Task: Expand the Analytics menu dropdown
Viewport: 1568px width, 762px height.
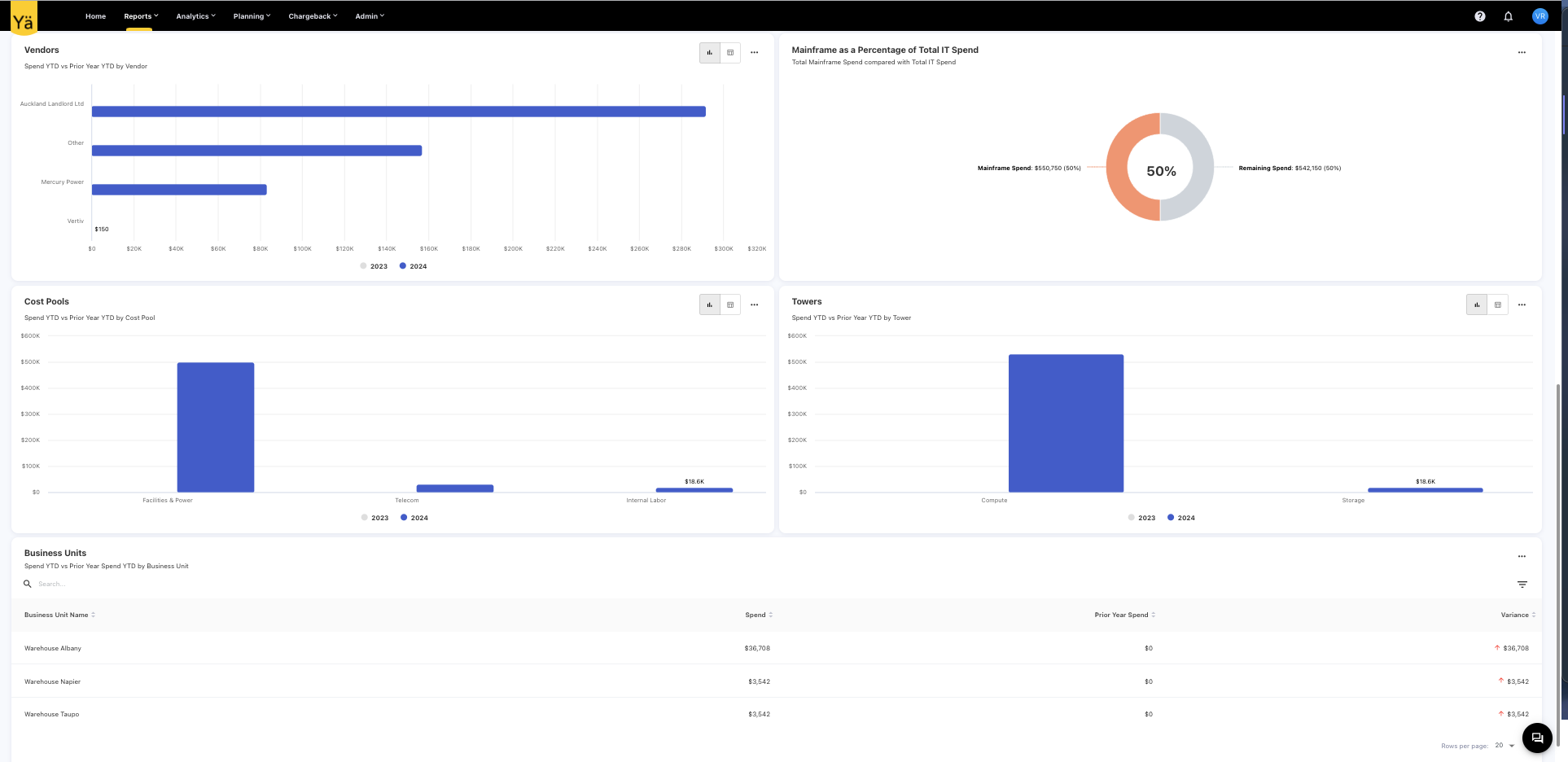Action: click(x=195, y=16)
